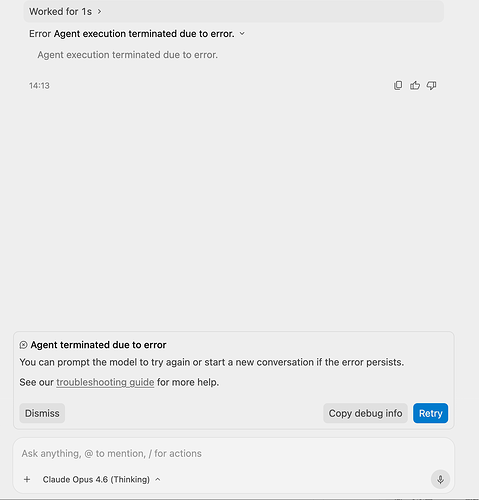The image size is (479, 500).
Task: Add an attachment with the plus icon
Action: [x=27, y=479]
